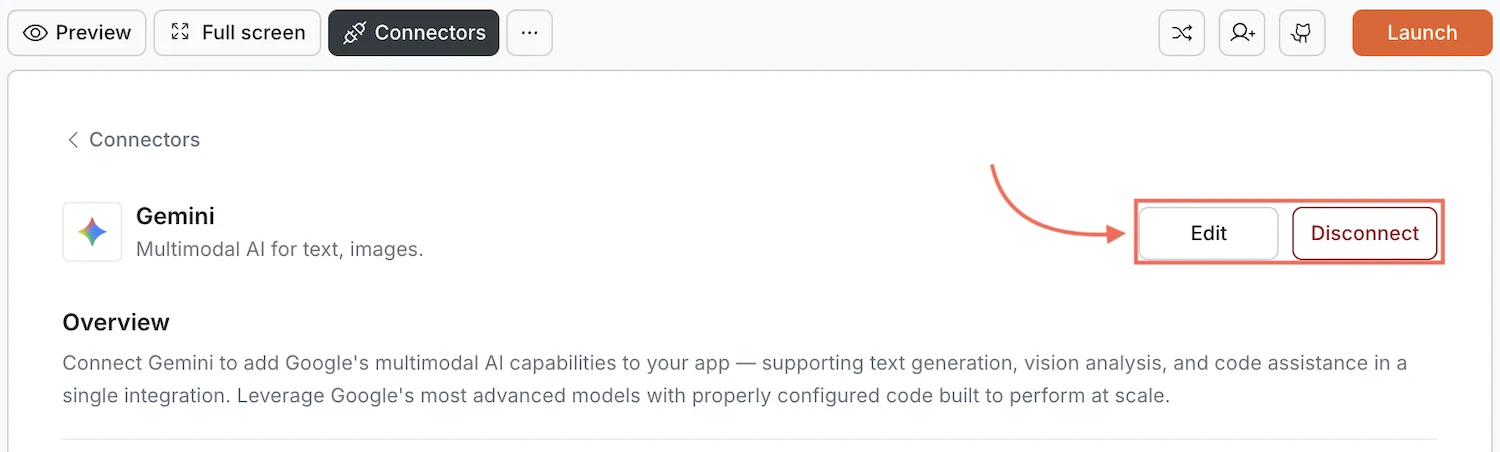Disconnect the Gemini connector

pos(1364,233)
